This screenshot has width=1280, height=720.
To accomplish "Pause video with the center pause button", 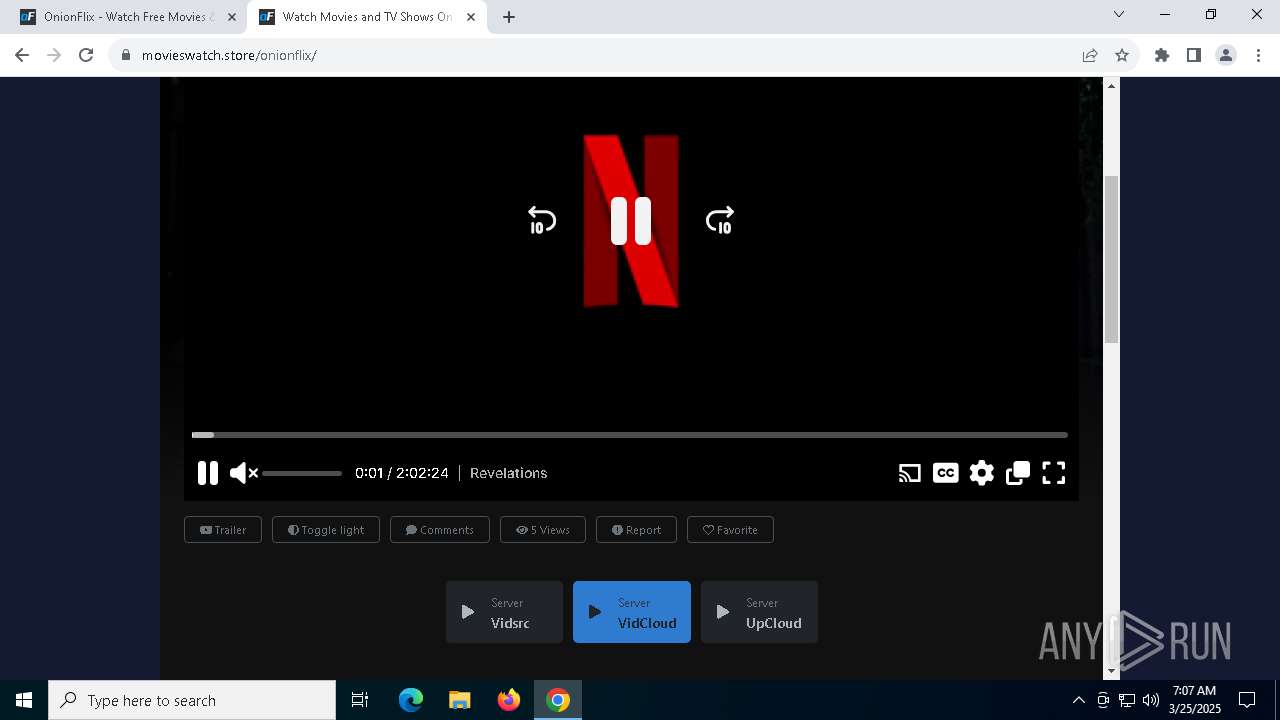I will point(631,221).
